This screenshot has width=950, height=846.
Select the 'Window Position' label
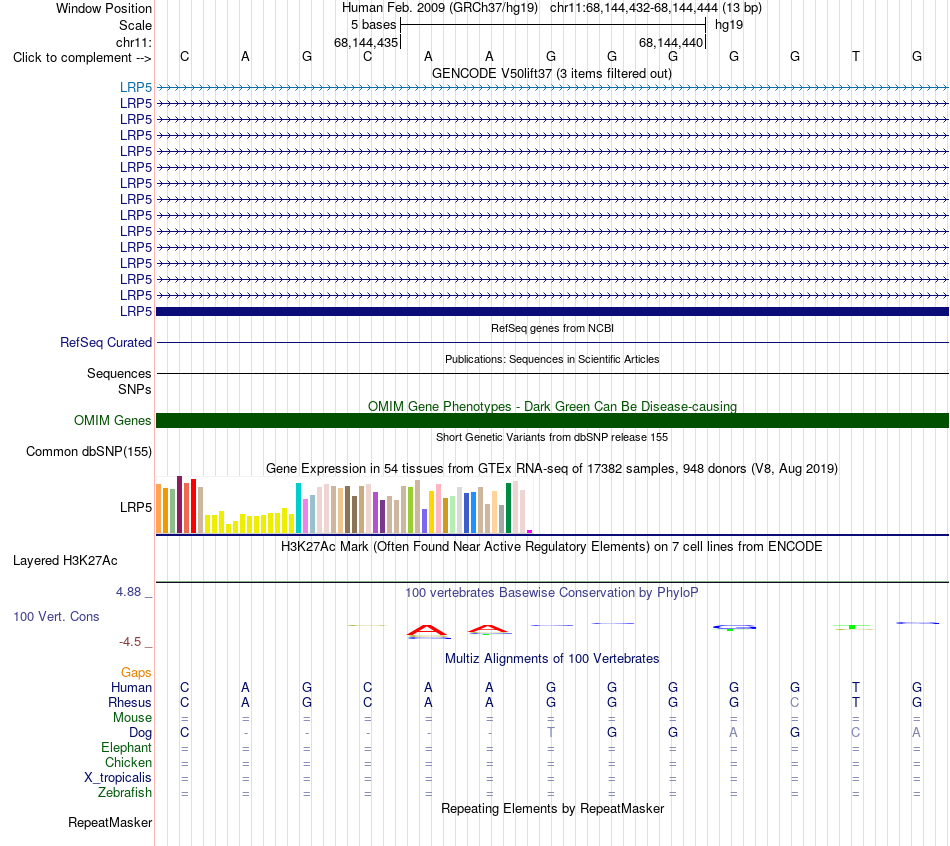pos(104,8)
